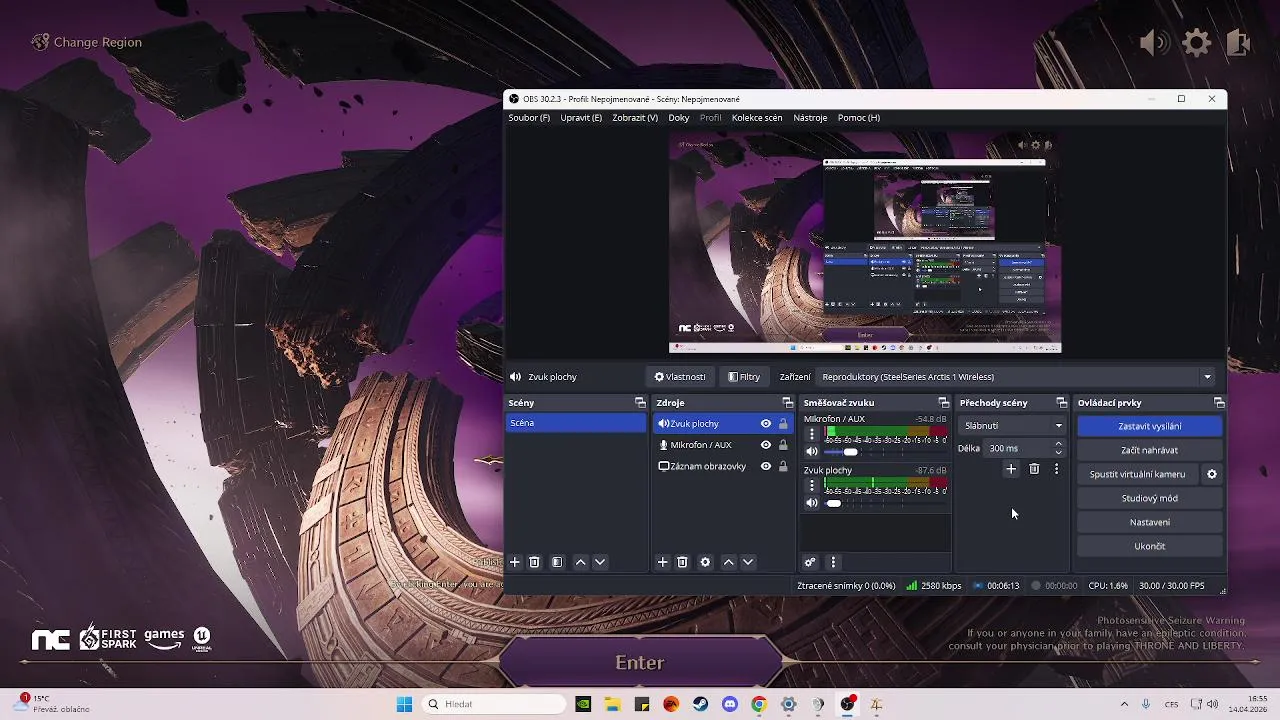
Task: Open Kolekce scén menu
Action: point(757,118)
